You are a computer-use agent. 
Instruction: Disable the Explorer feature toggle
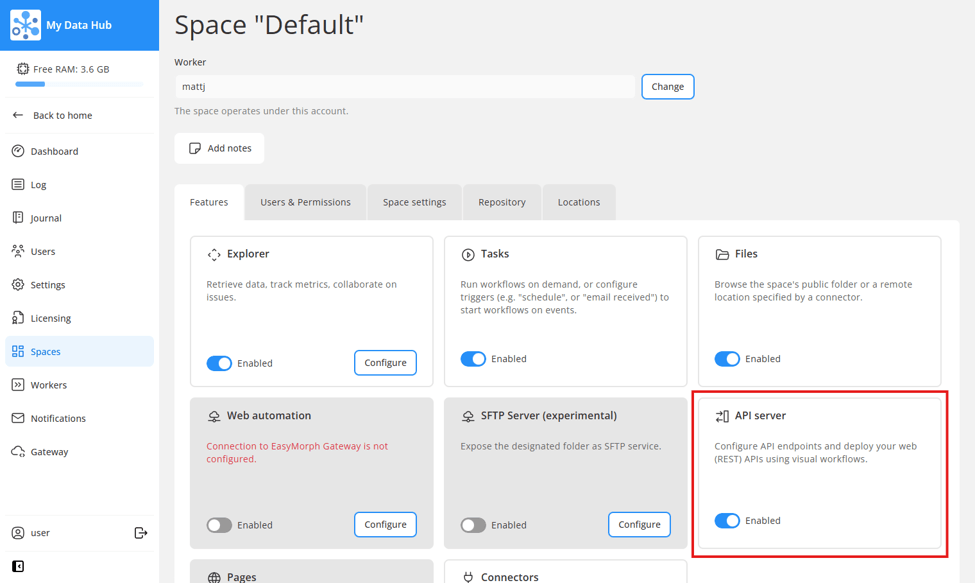(x=219, y=363)
